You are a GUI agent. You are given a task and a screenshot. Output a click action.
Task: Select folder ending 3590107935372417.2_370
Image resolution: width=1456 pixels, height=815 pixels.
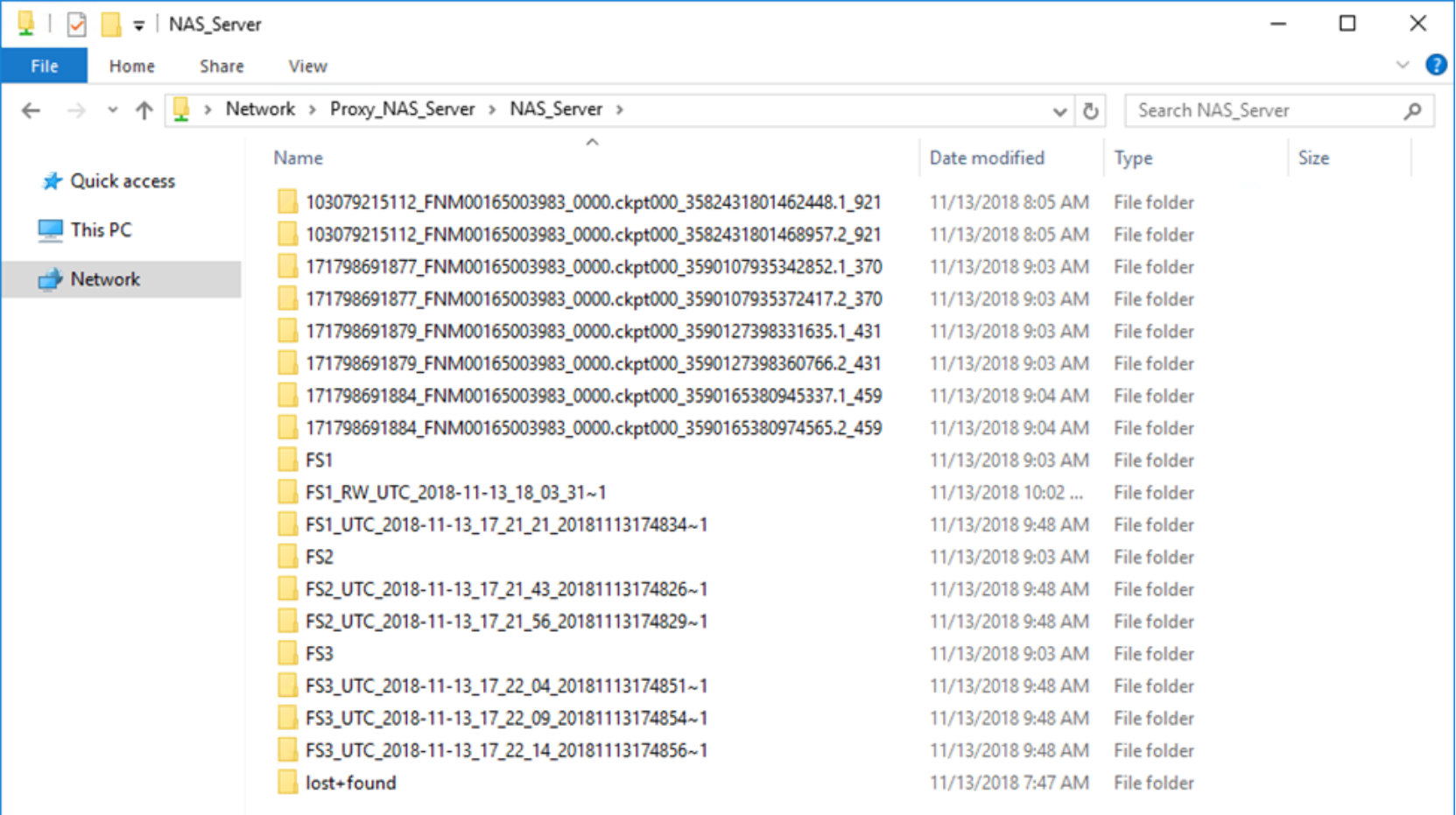click(x=594, y=299)
